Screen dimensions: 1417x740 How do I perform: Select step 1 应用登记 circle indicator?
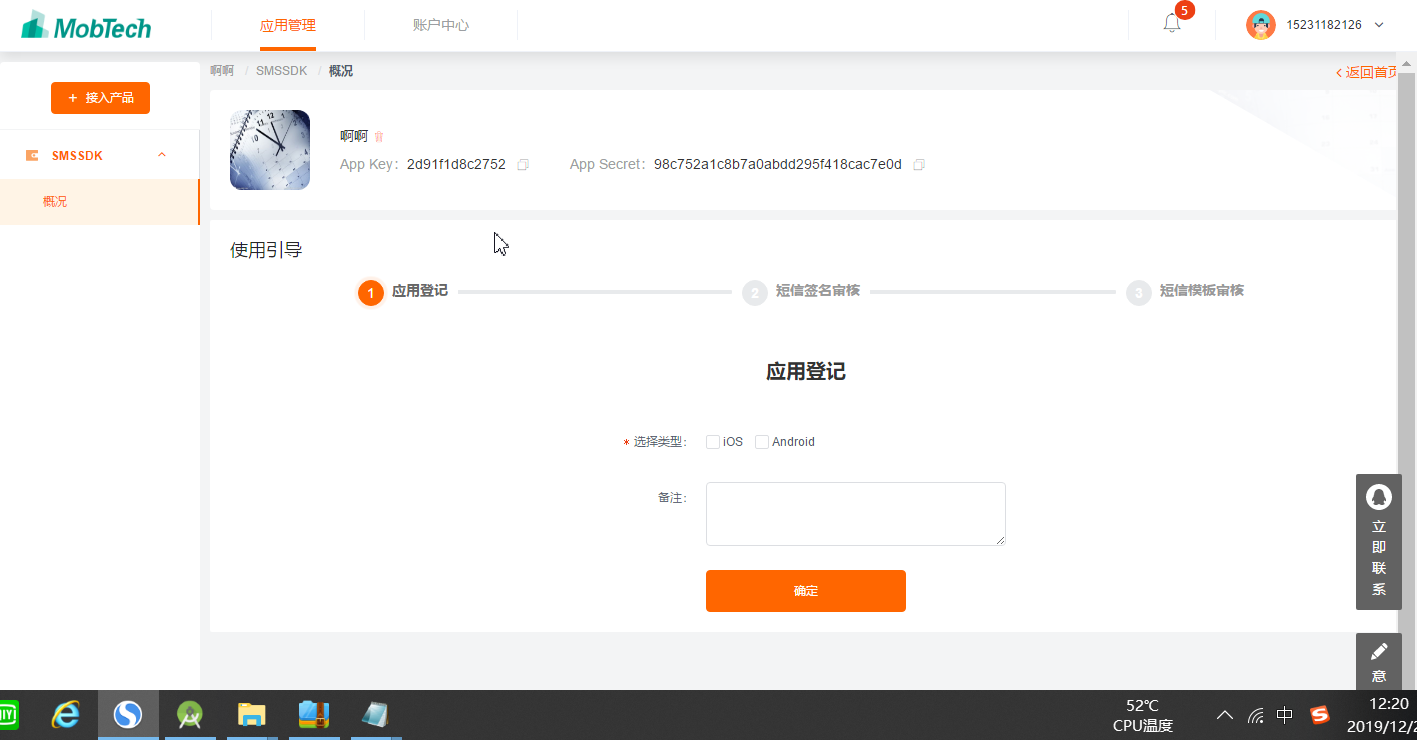coord(369,292)
